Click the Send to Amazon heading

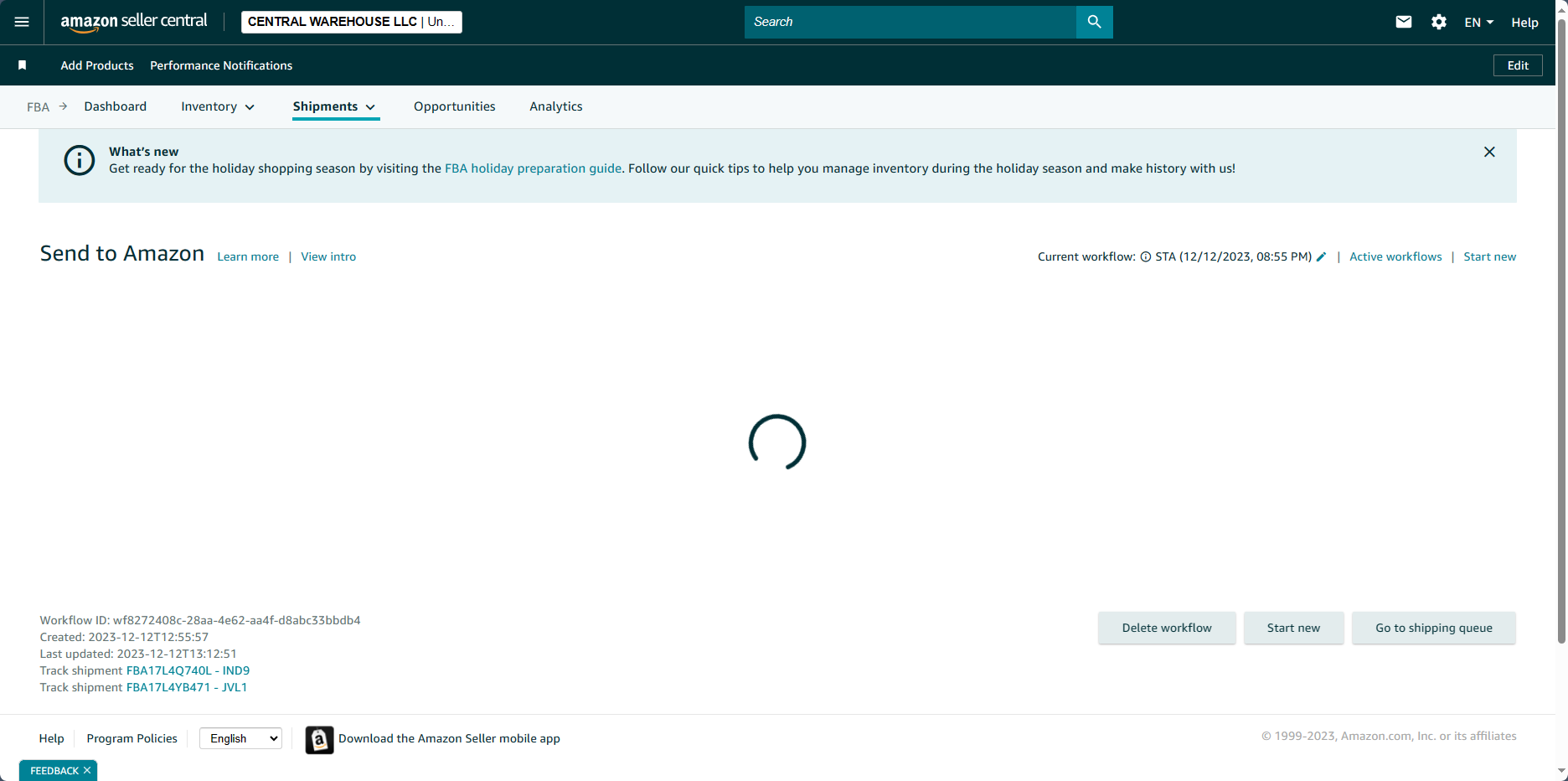[x=122, y=253]
